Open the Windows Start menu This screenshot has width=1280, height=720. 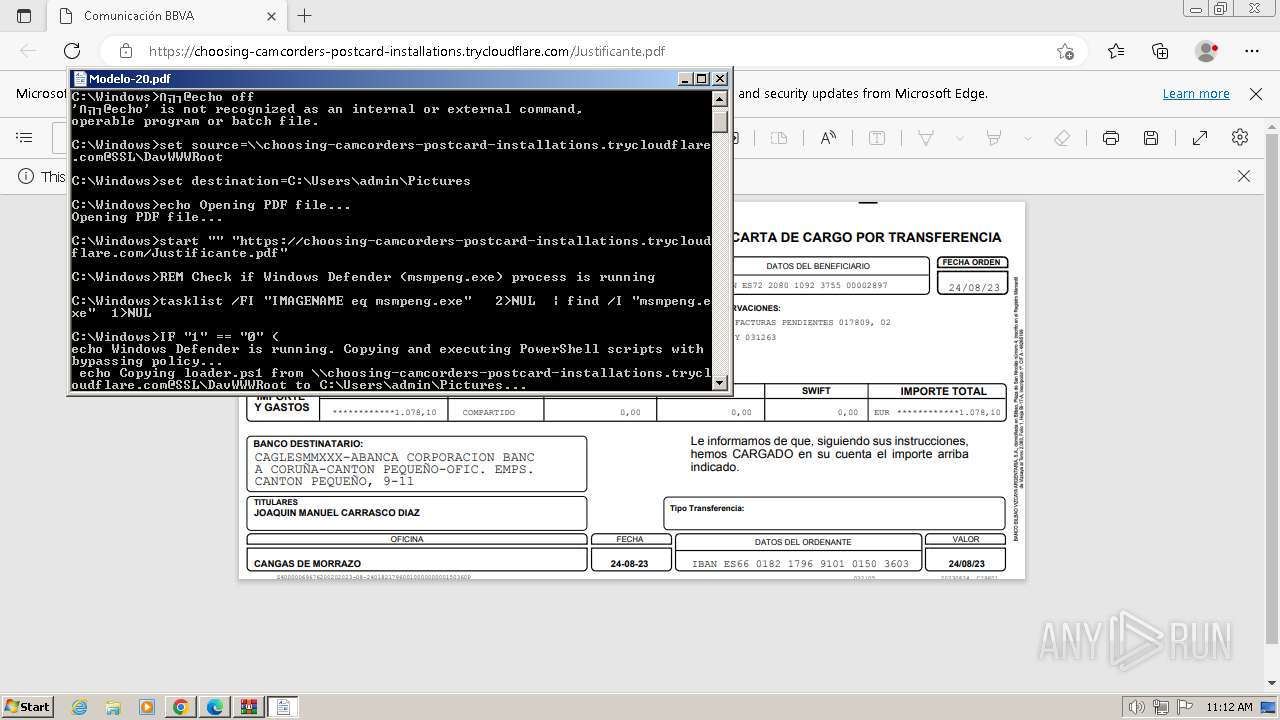pyautogui.click(x=28, y=706)
